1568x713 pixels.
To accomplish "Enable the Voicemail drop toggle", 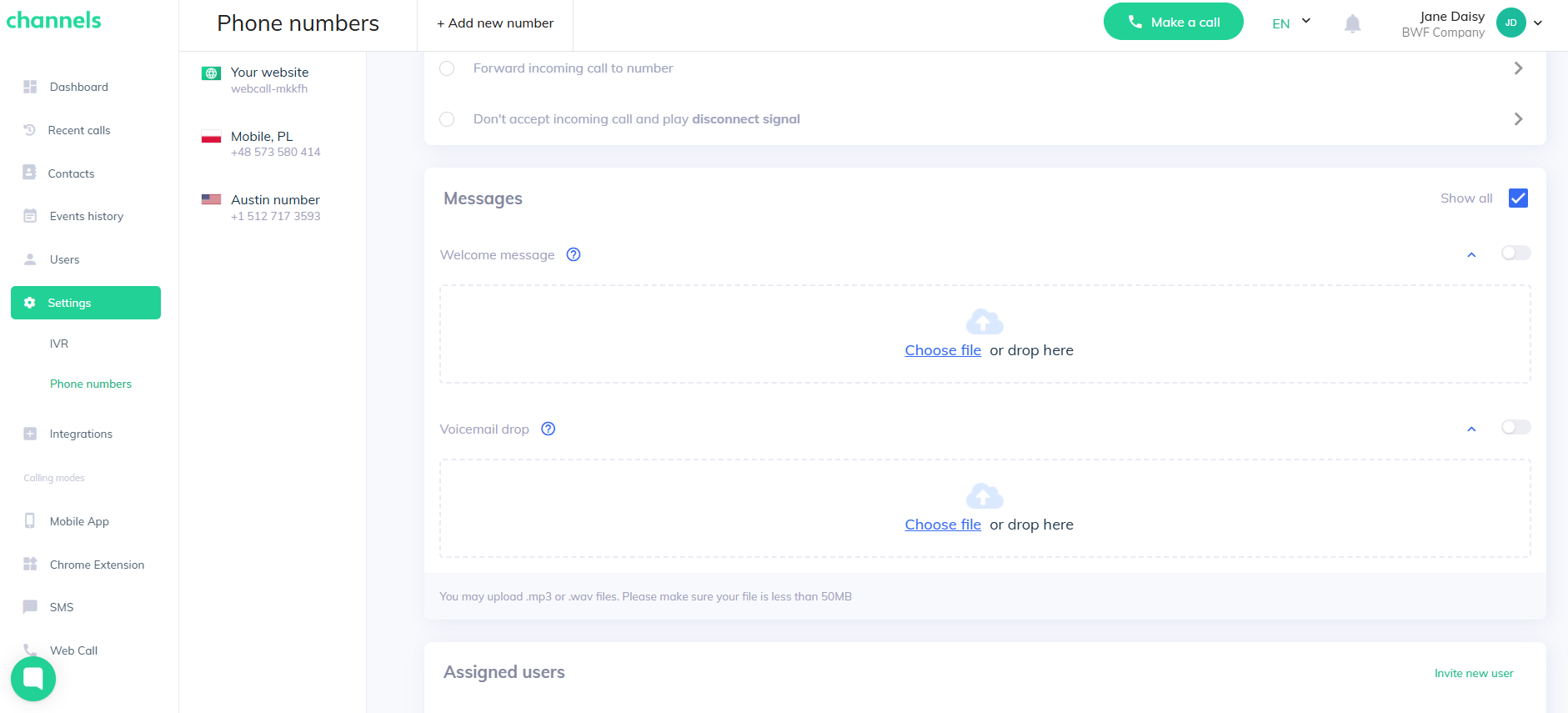I will click(1515, 428).
